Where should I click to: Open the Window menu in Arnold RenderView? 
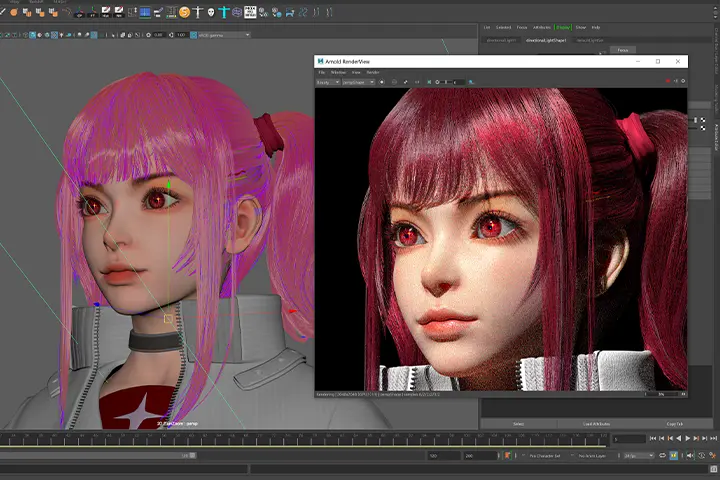click(x=338, y=72)
